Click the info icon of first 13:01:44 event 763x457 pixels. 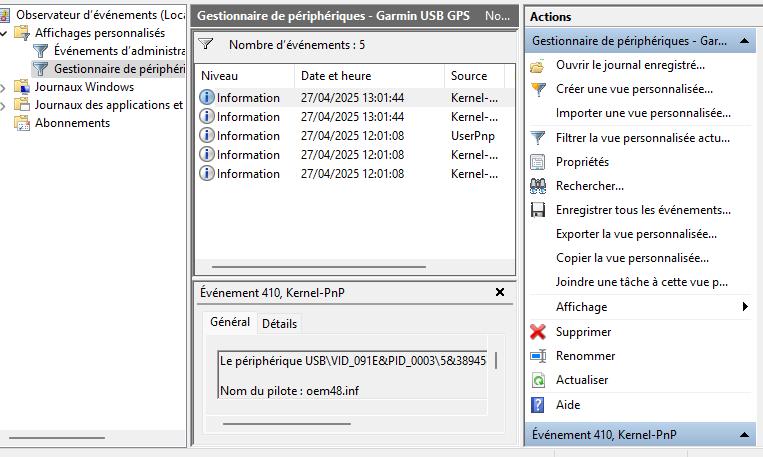click(207, 97)
